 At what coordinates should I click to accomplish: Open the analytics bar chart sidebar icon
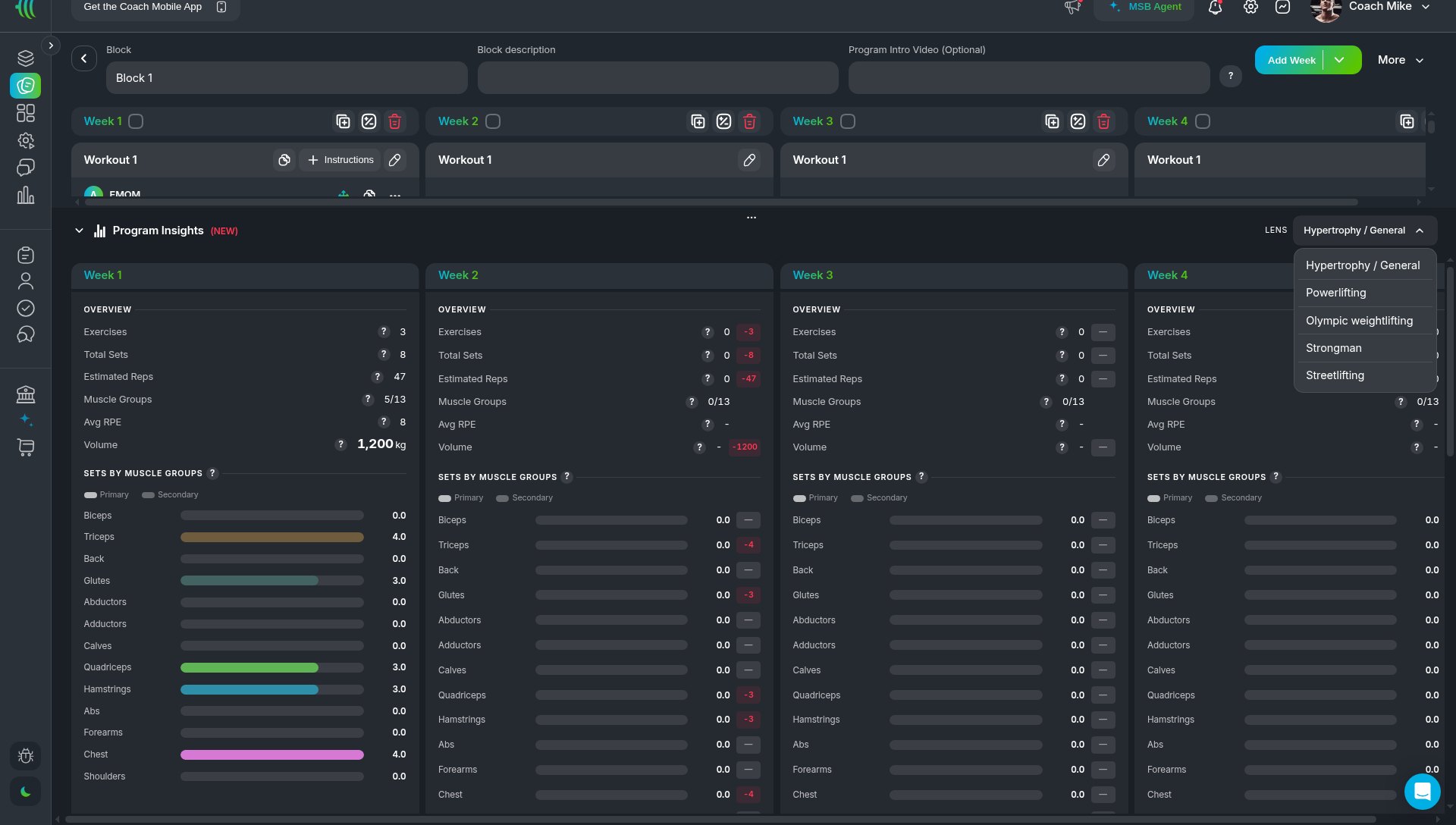(x=26, y=195)
